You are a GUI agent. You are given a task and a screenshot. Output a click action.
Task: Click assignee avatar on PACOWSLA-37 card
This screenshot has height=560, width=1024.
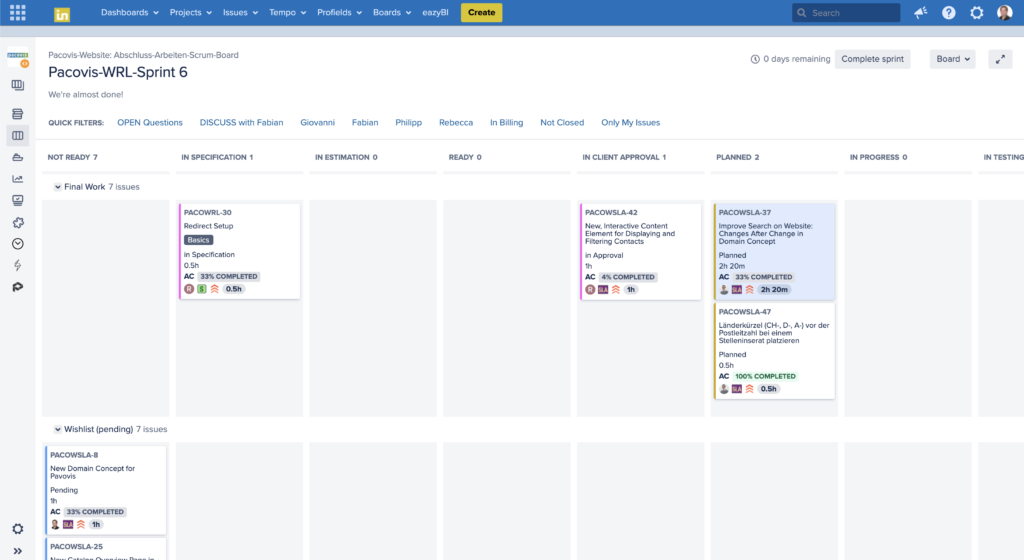724,289
